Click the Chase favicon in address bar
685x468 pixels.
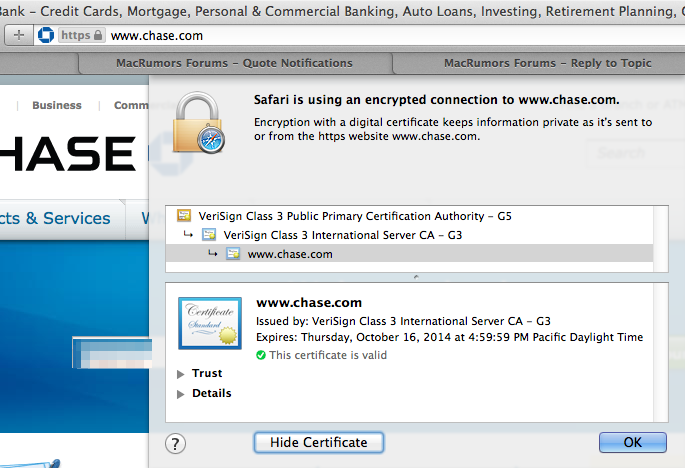(x=44, y=35)
